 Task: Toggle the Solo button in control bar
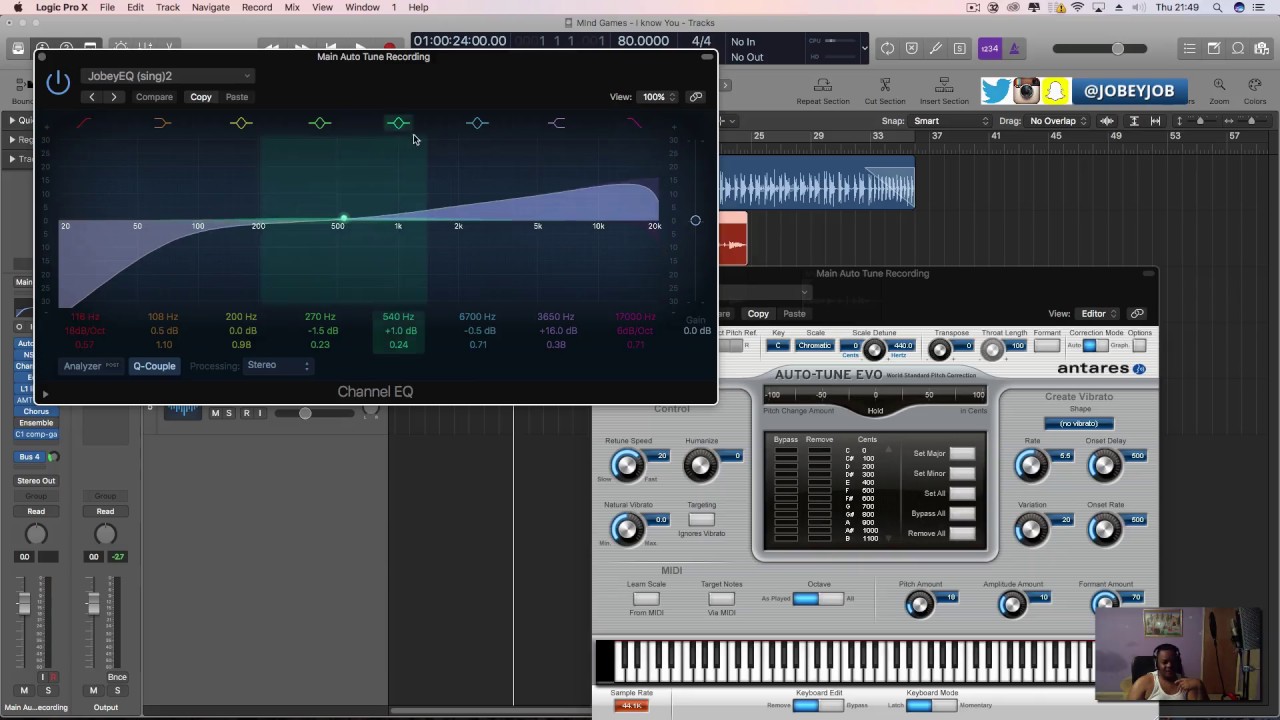(x=960, y=49)
